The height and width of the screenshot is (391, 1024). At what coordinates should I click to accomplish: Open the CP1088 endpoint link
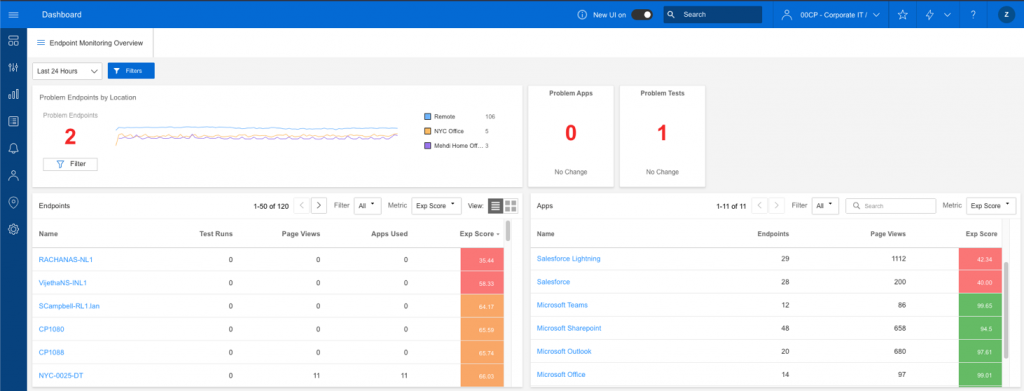click(x=52, y=352)
